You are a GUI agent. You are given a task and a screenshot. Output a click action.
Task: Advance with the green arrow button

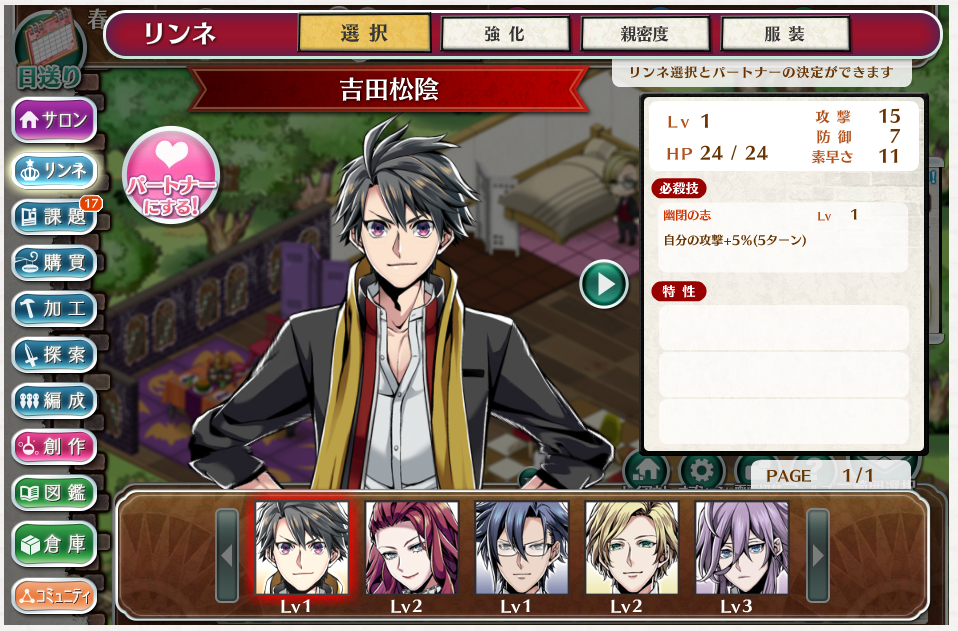coord(604,285)
